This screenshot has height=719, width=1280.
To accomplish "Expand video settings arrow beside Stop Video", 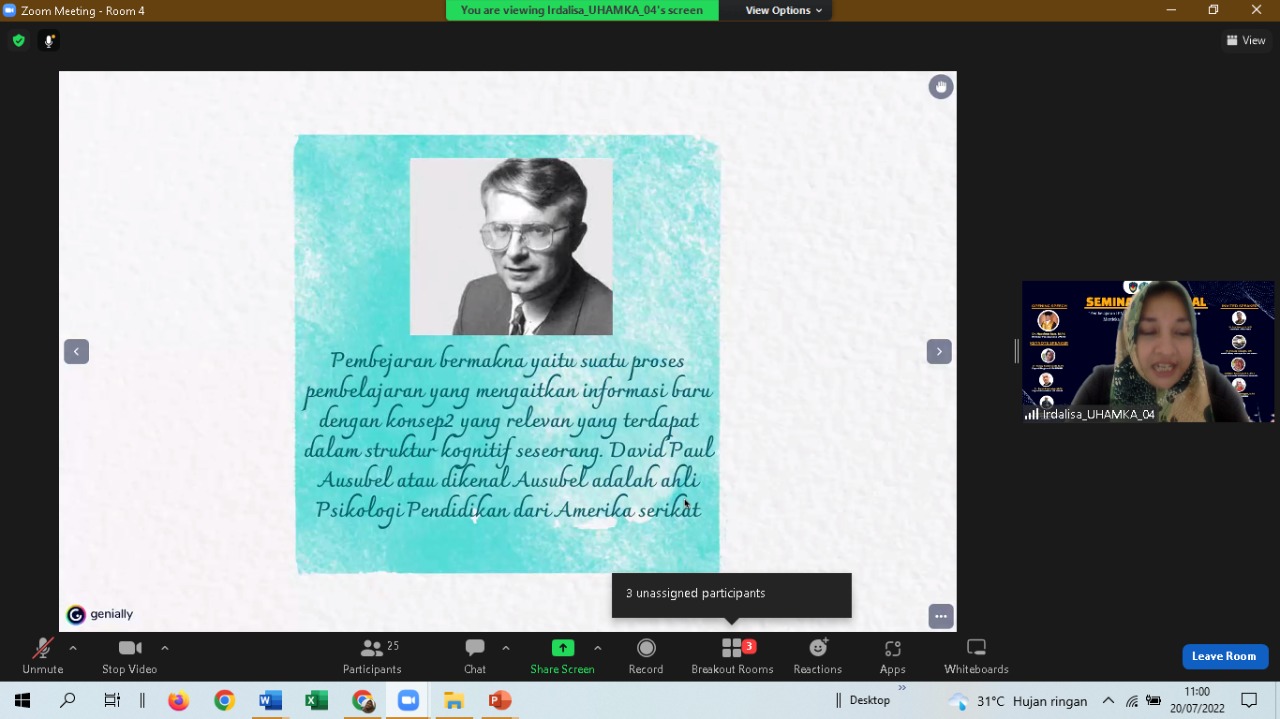I will 165,648.
